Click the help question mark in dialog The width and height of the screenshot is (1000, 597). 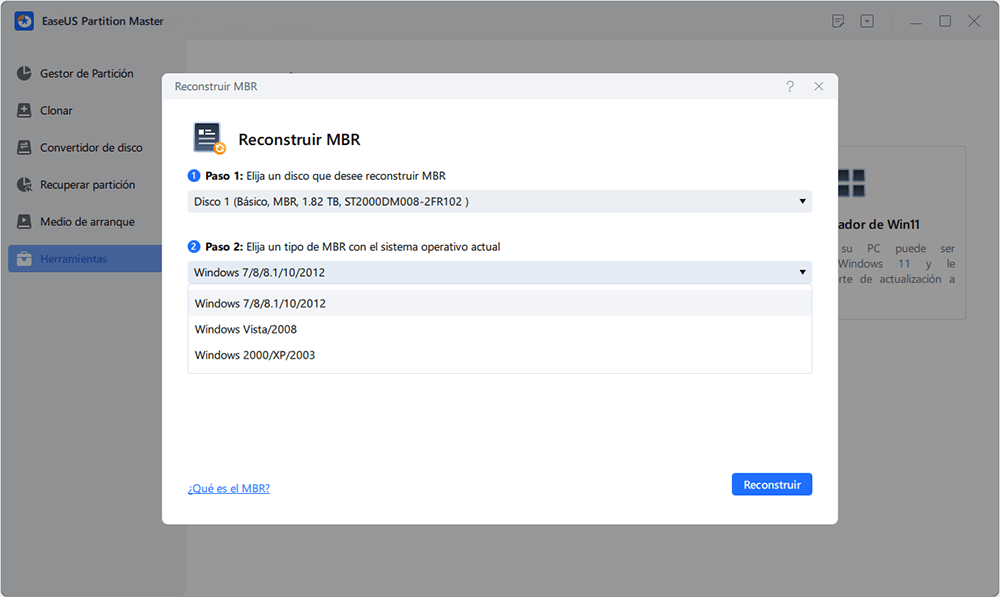790,86
